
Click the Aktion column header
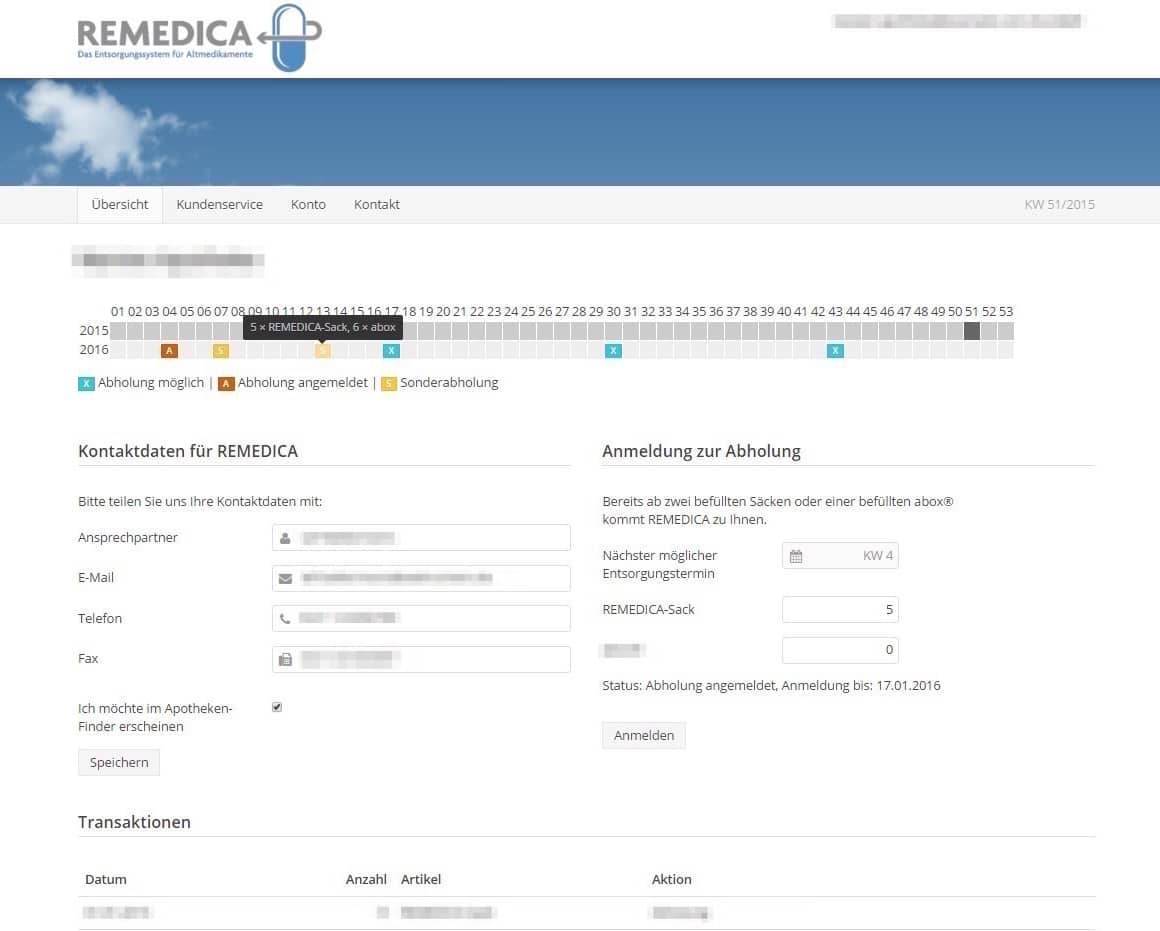pyautogui.click(x=672, y=879)
